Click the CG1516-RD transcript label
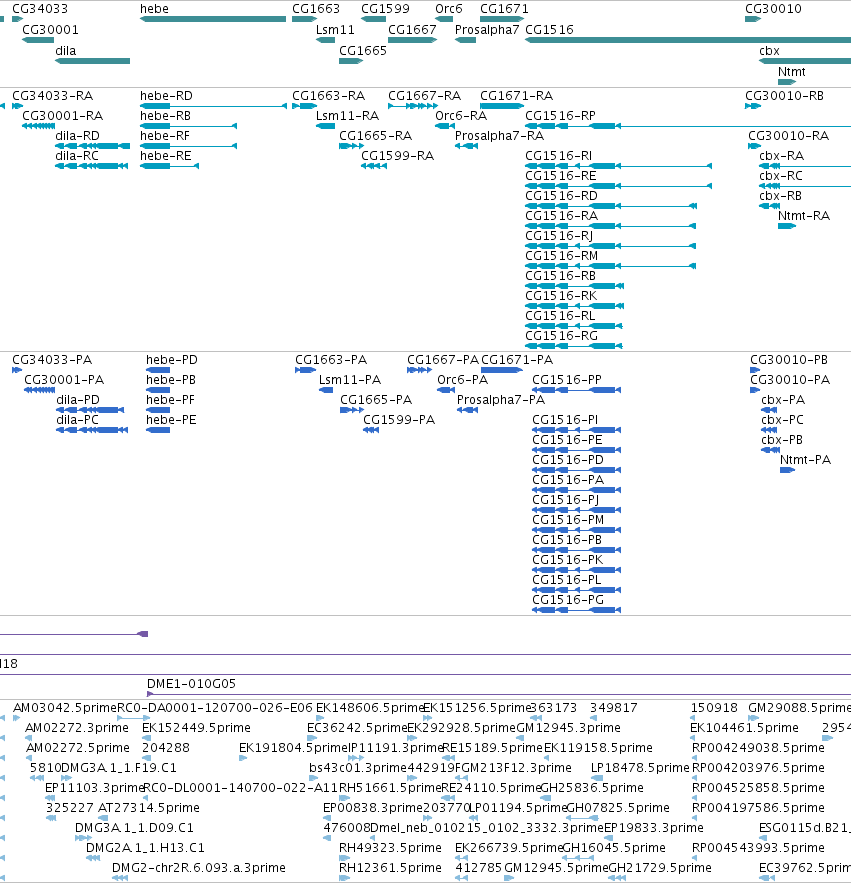Screen dimensions: 851x883 pos(562,196)
